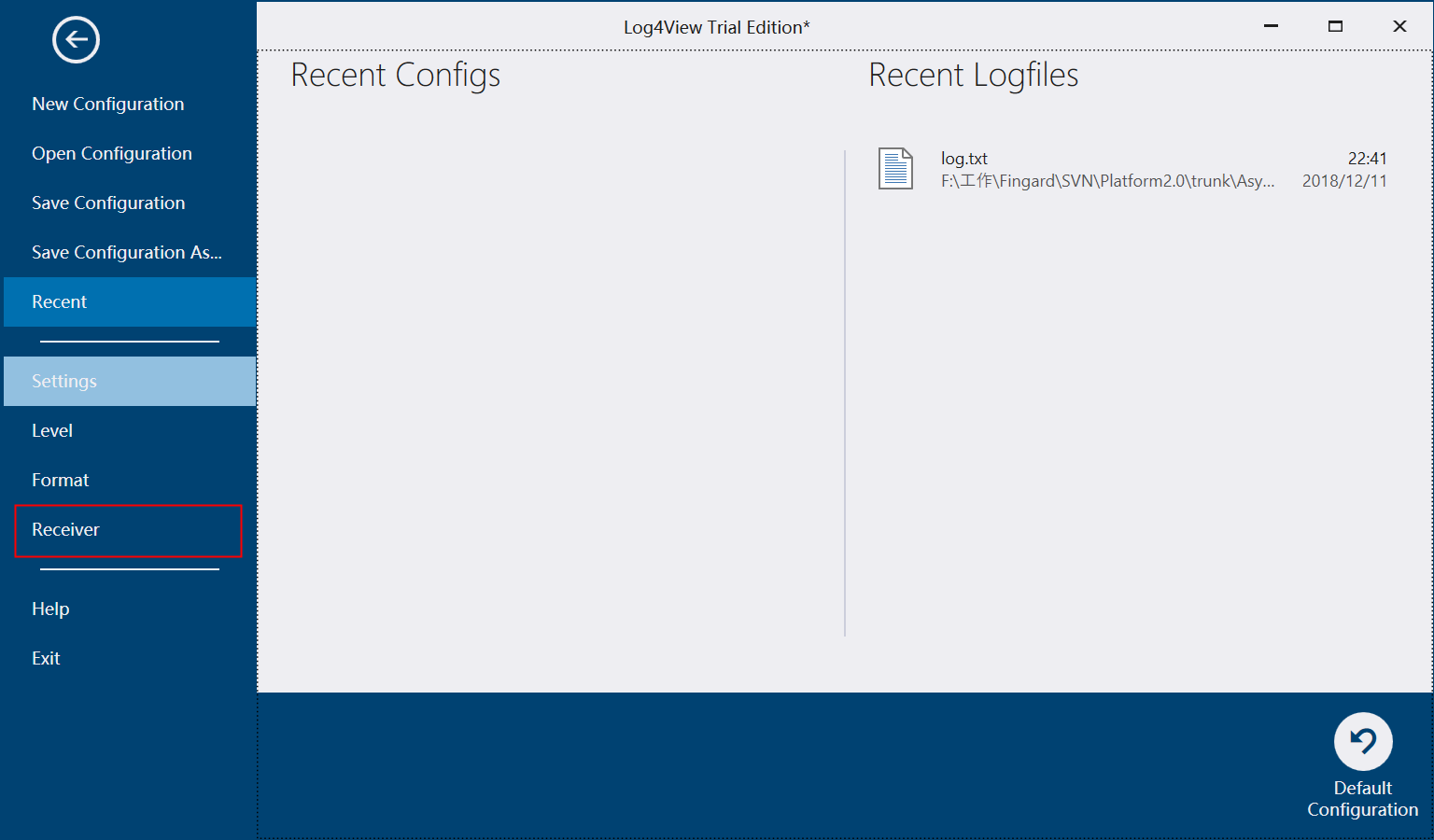Screen dimensions: 1434x840
Task: Choose Save Configuration As...
Action: point(127,252)
